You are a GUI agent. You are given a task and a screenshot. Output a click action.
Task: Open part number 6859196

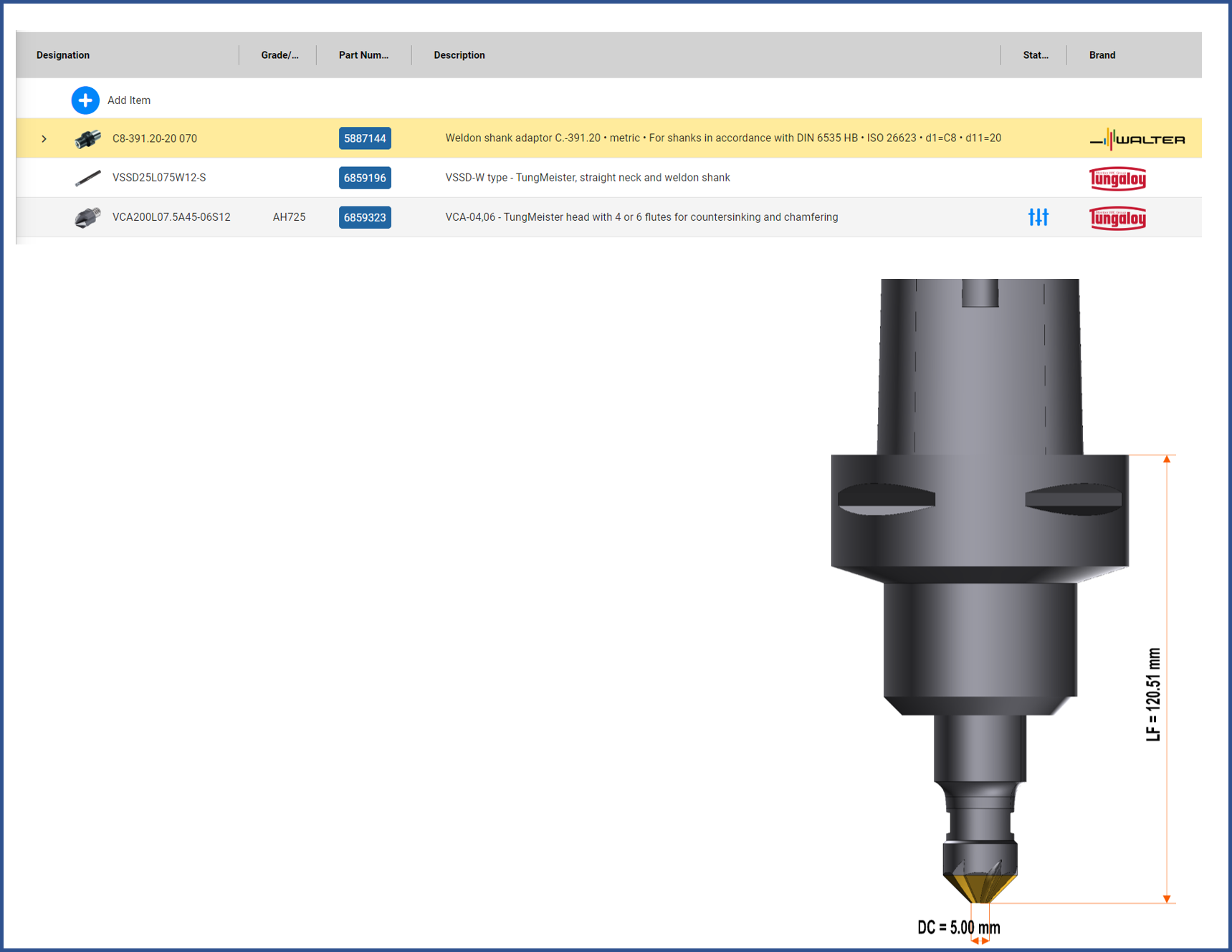pyautogui.click(x=365, y=178)
